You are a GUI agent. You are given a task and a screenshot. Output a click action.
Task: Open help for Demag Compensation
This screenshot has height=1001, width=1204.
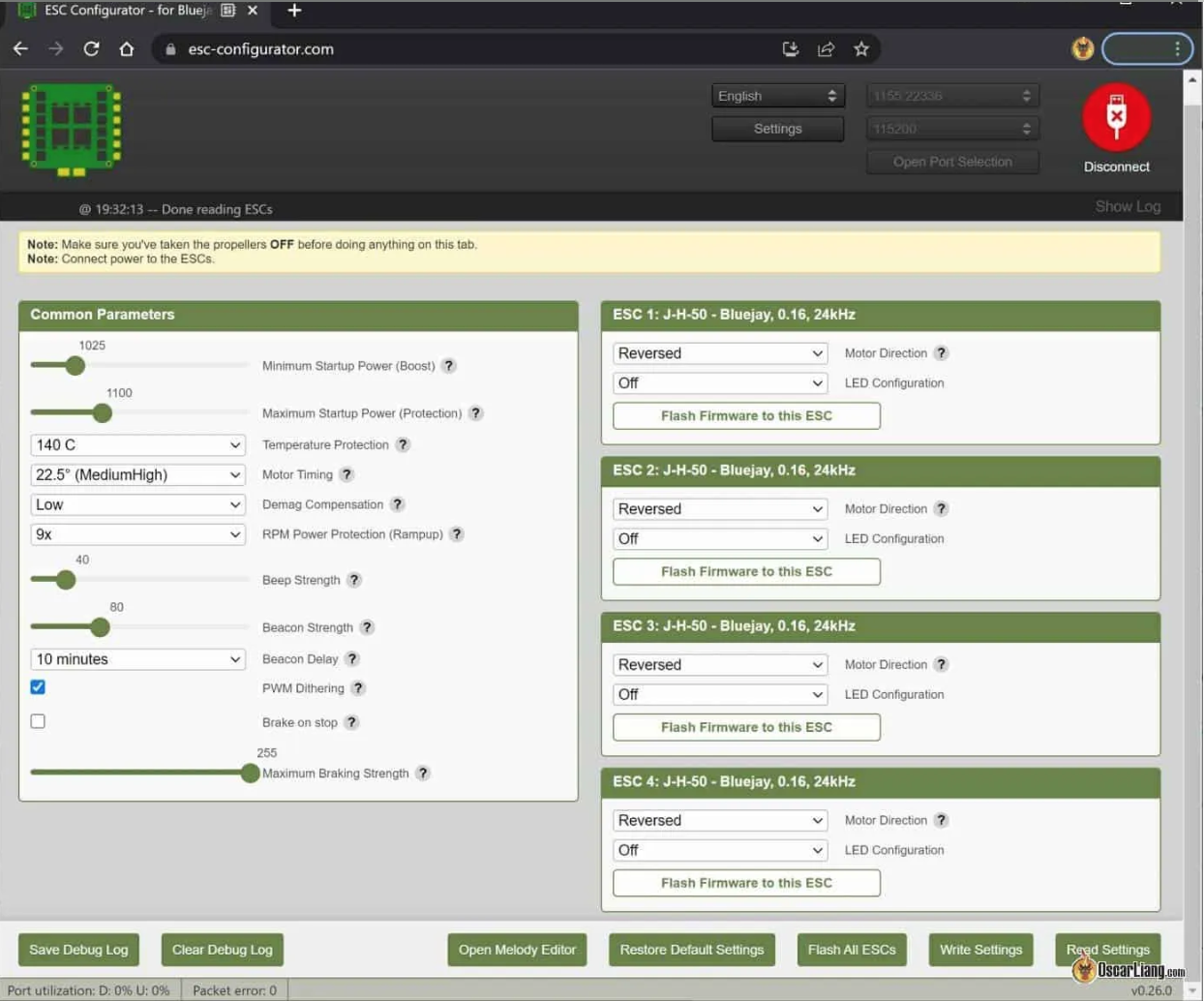(x=397, y=504)
